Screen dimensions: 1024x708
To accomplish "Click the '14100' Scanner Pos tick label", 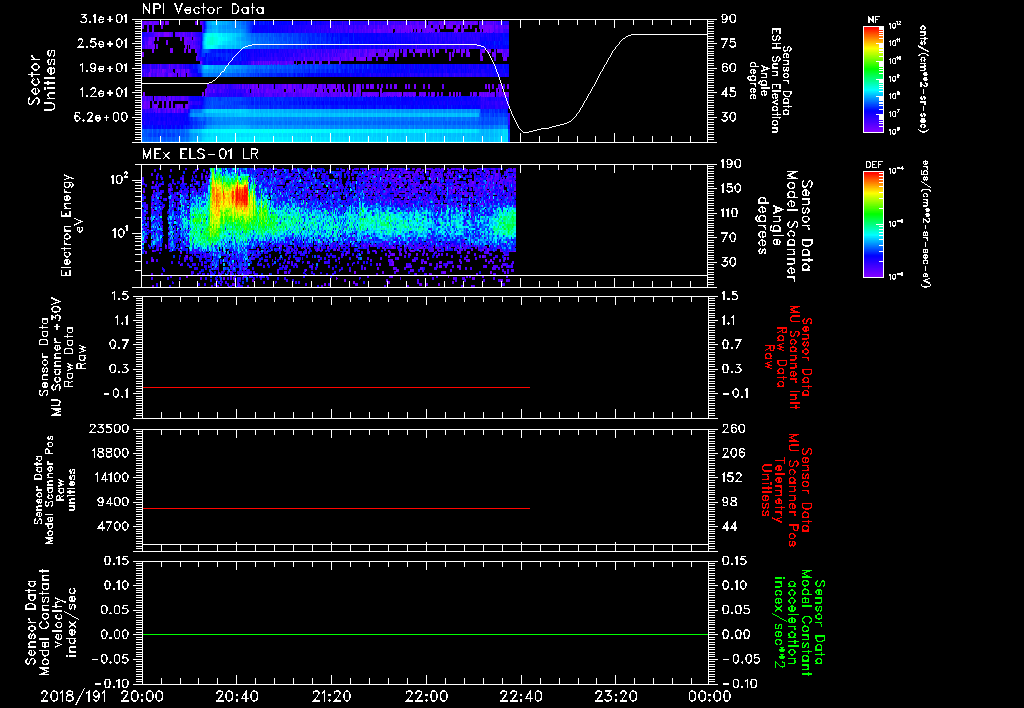I will click(108, 477).
